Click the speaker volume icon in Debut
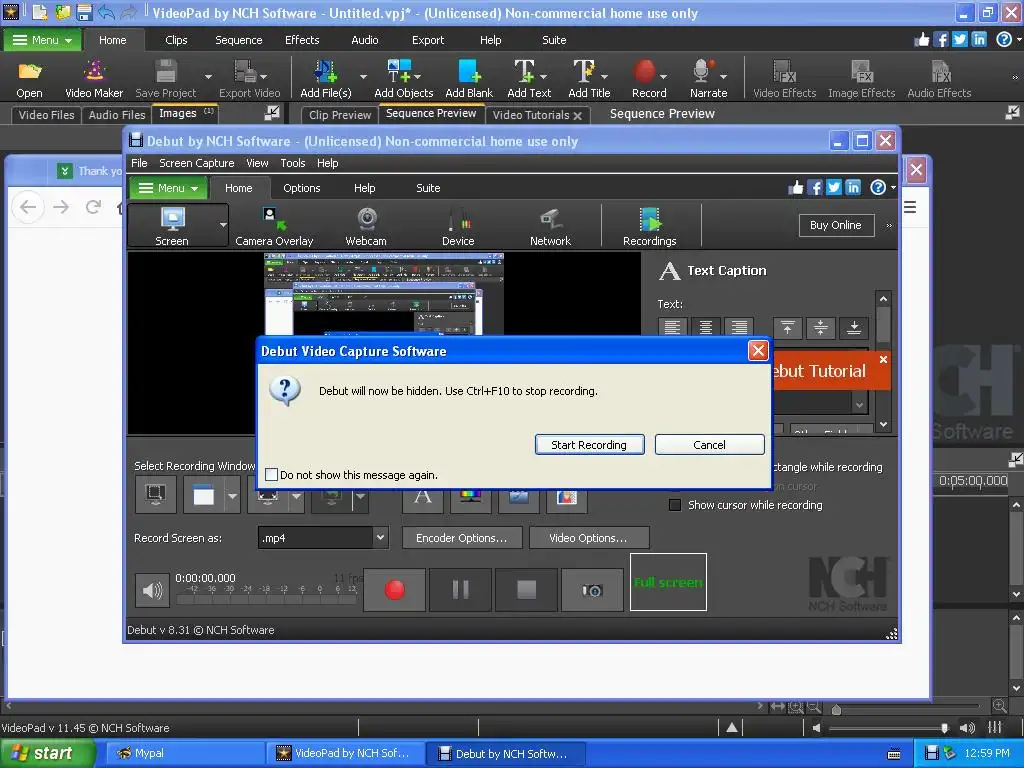1024x768 pixels. 152,590
